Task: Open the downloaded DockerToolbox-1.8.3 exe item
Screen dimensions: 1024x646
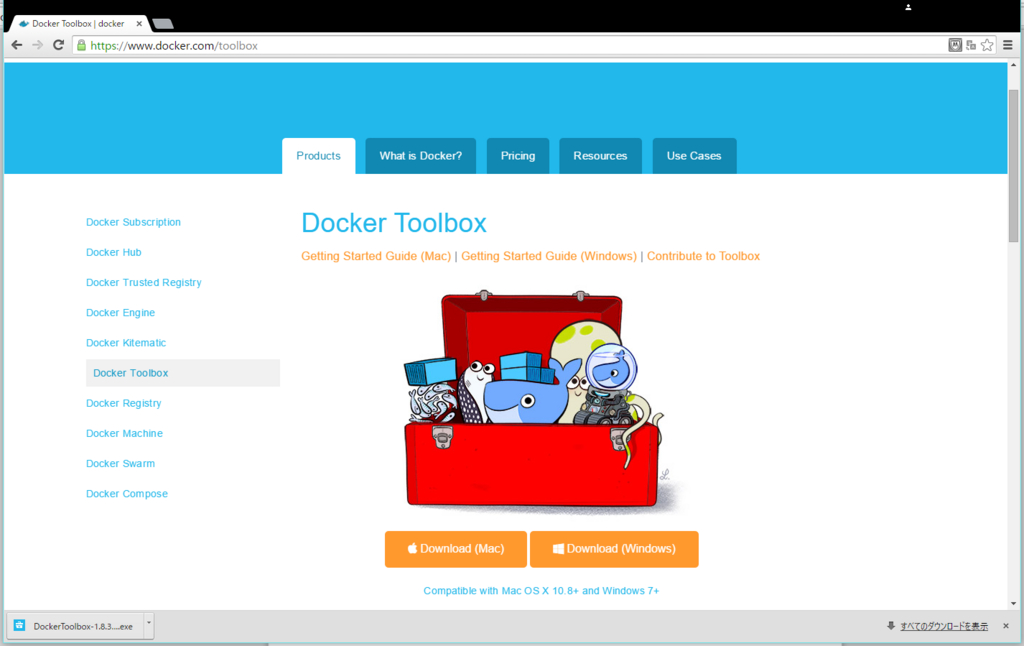Action: tap(75, 626)
